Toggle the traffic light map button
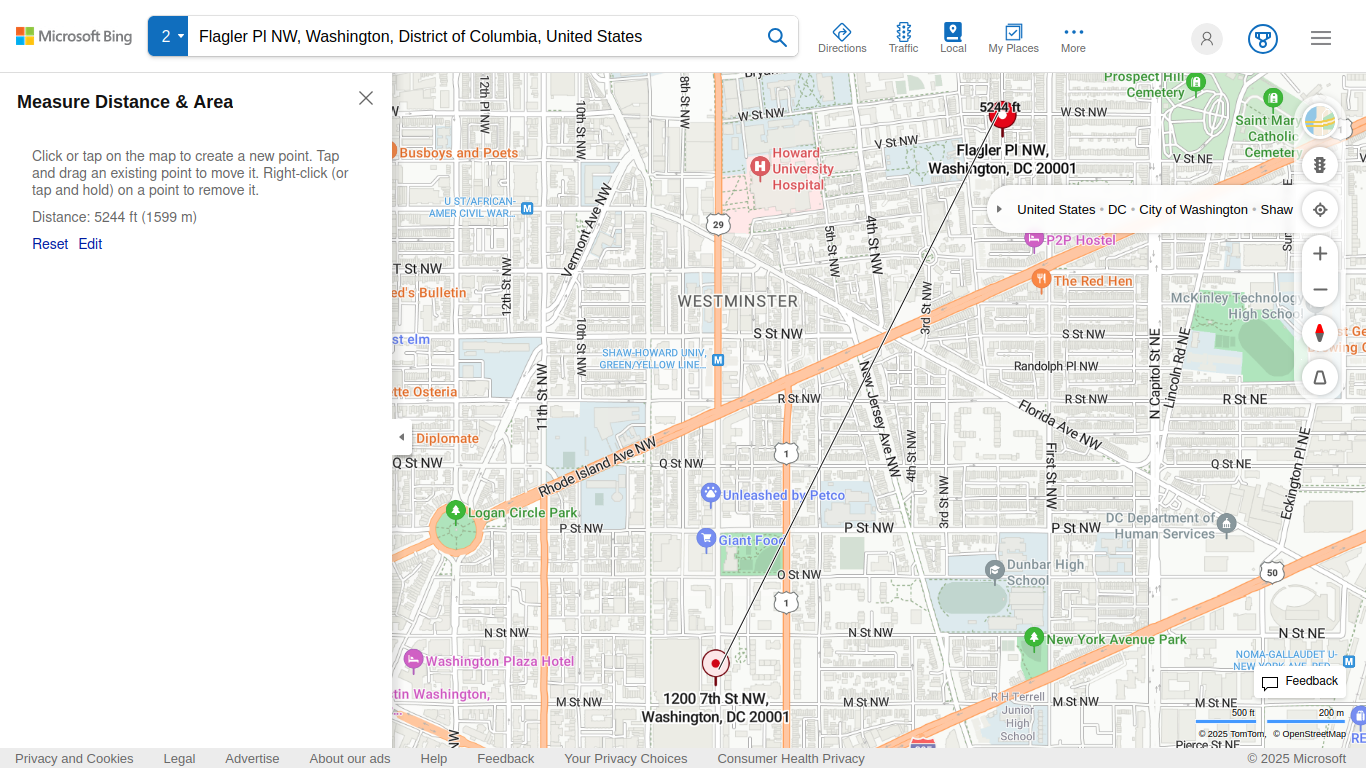The image size is (1366, 768). pos(1320,165)
